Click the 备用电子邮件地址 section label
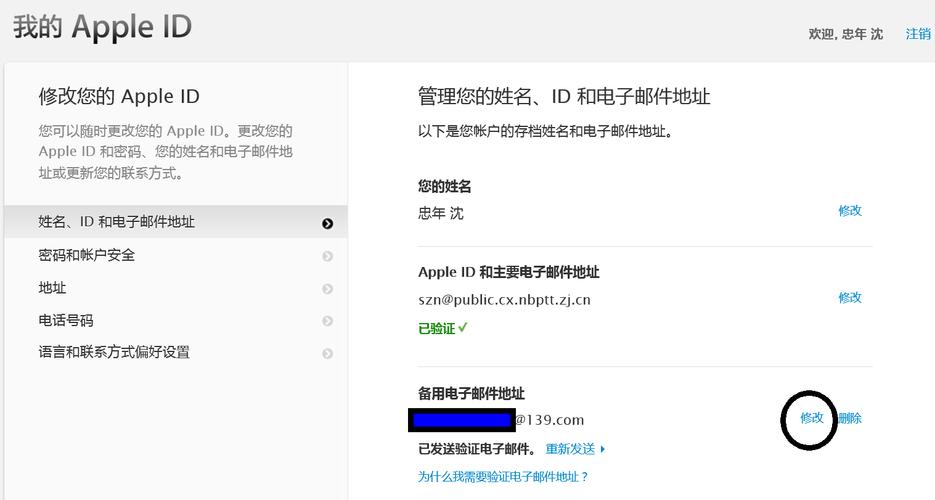 471,393
